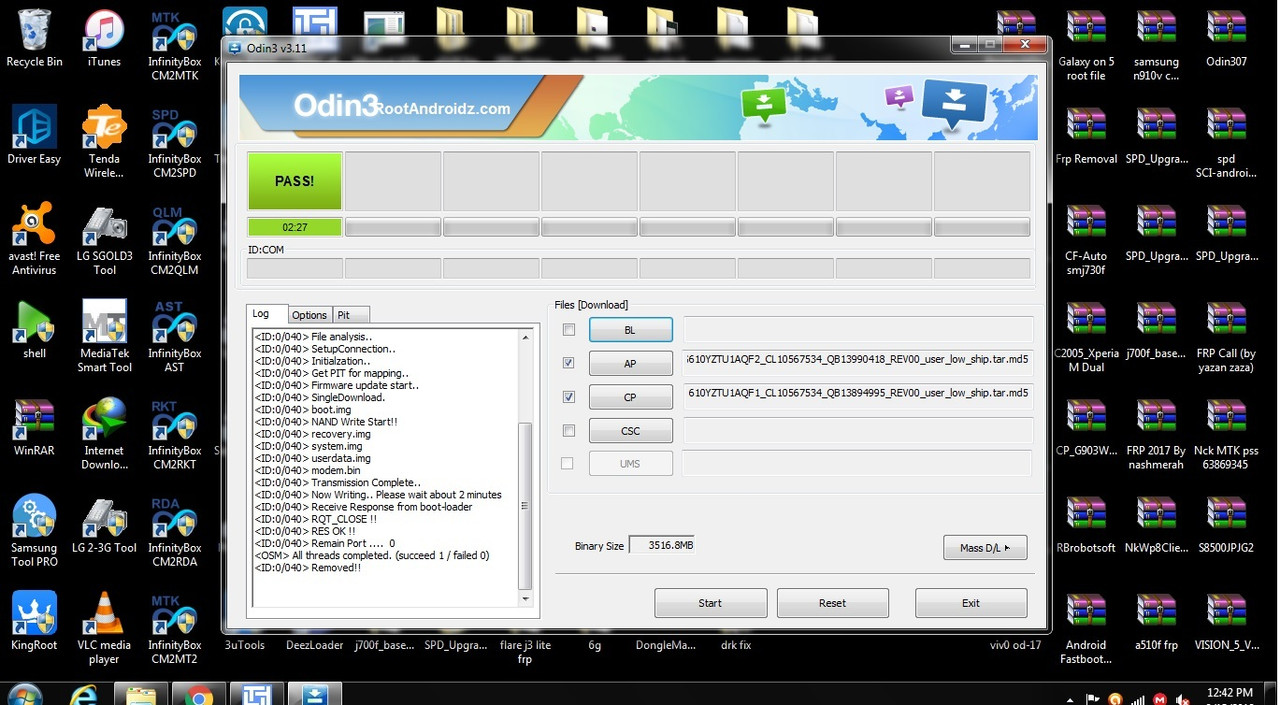Launch avast! Free Antivirus
1280x705 pixels.
(34, 240)
